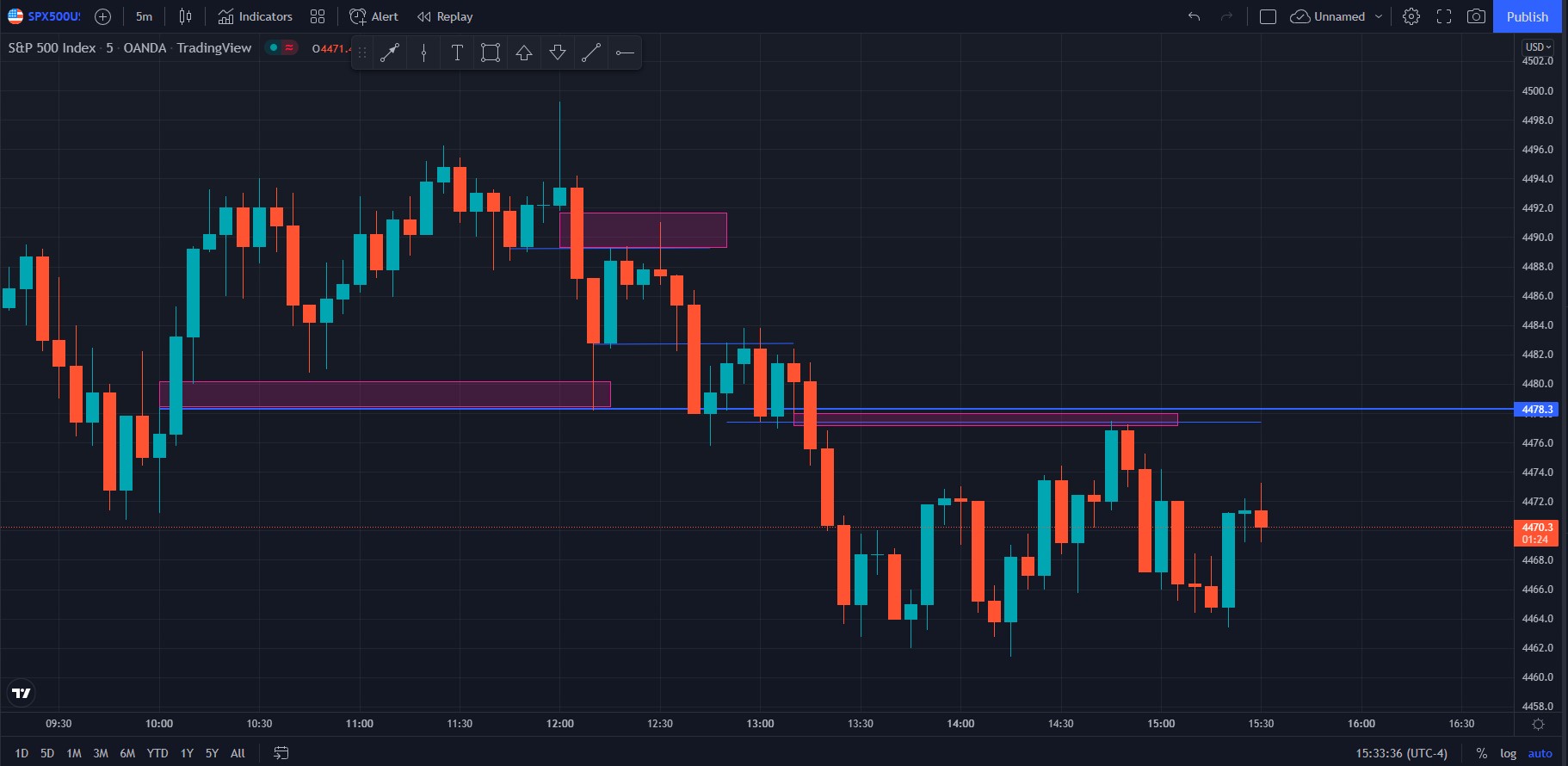Image resolution: width=1568 pixels, height=766 pixels.
Task: Select the horizontal ray drawing tool
Action: (625, 53)
